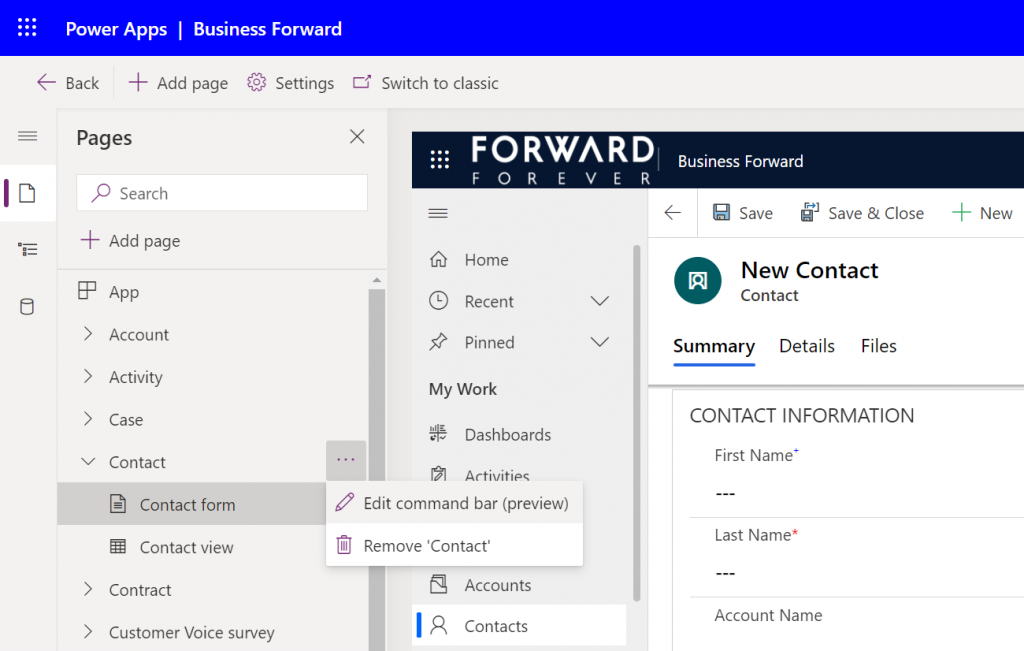
Task: Switch to the Files tab
Action: (878, 346)
